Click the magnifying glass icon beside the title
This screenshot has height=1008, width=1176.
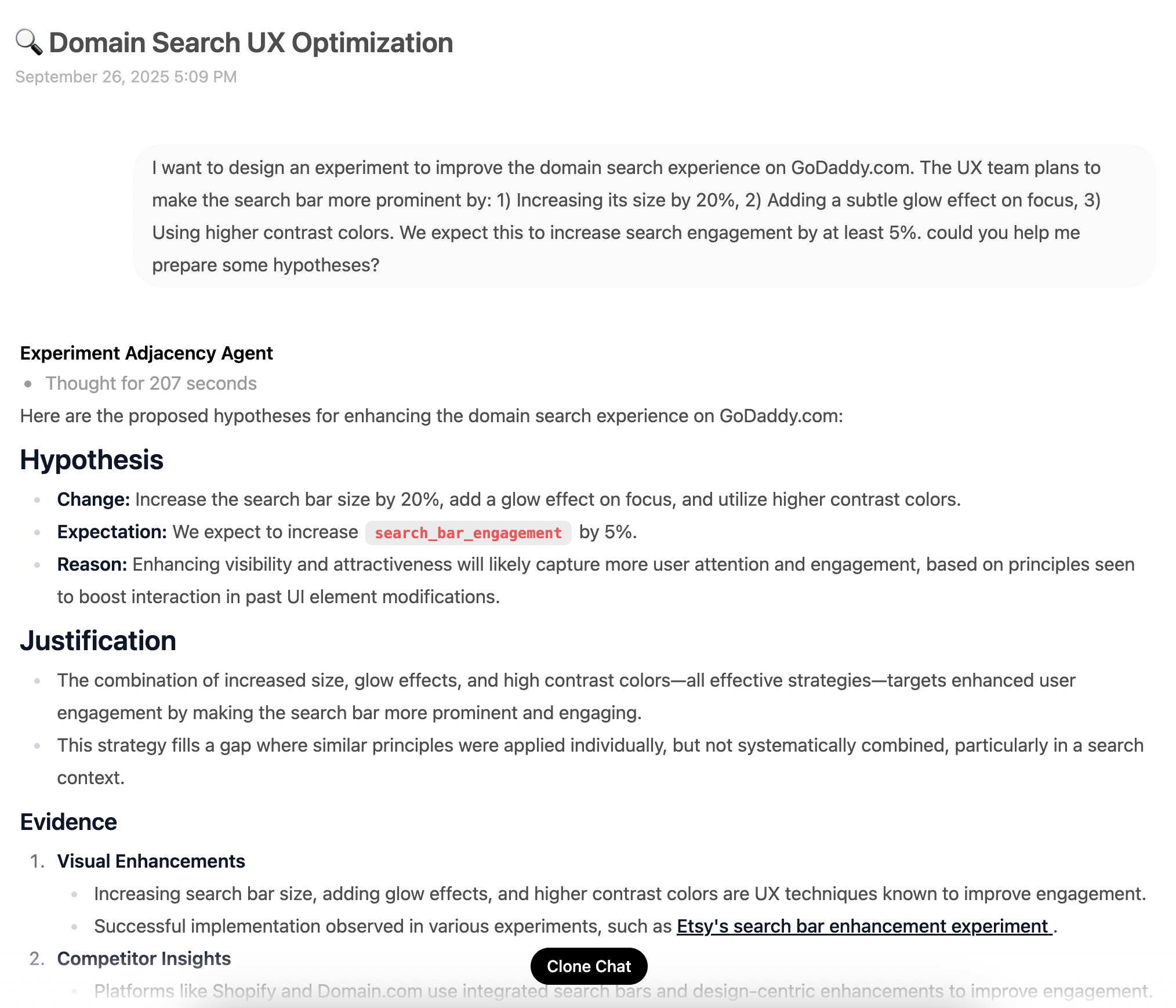point(28,42)
